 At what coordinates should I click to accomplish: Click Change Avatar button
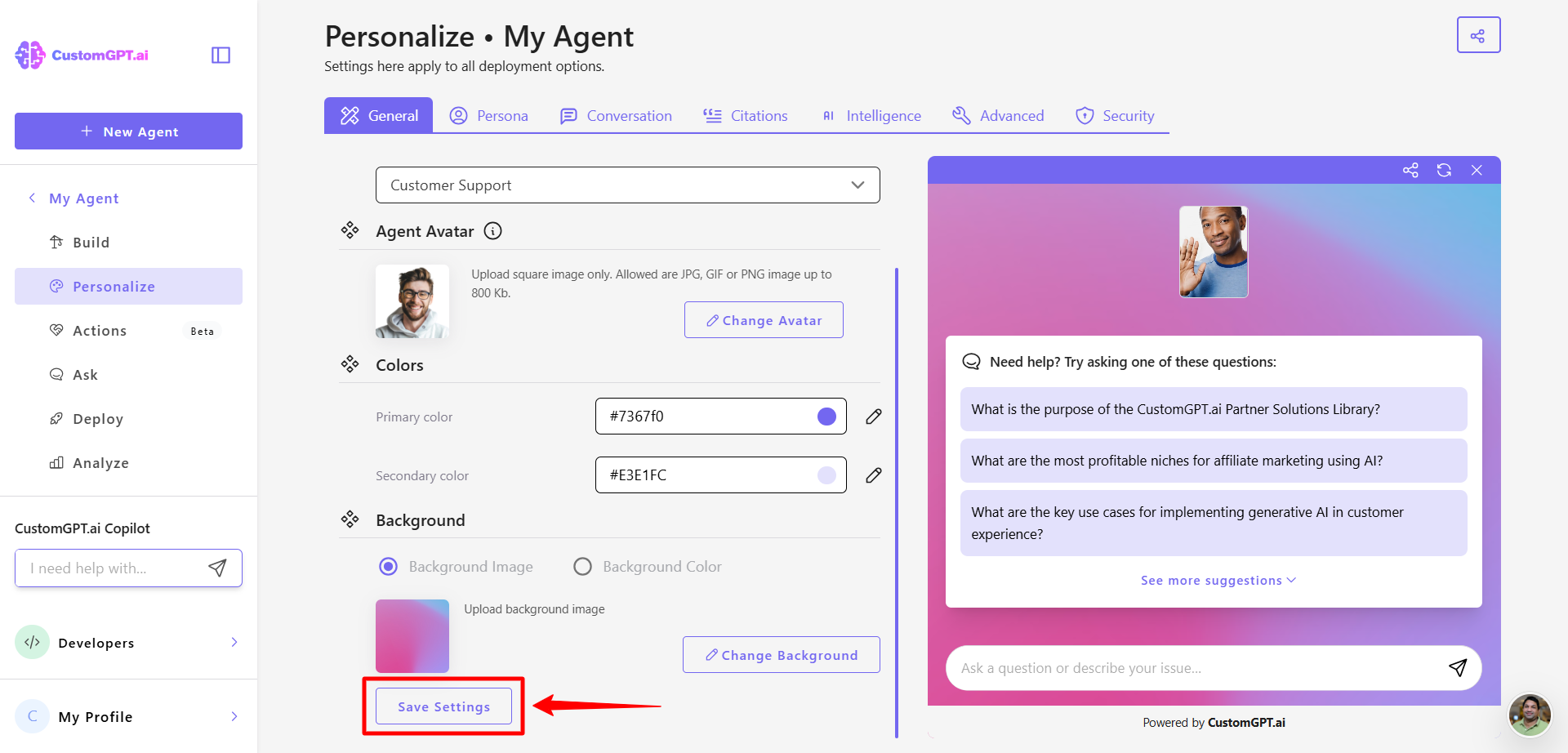764,320
